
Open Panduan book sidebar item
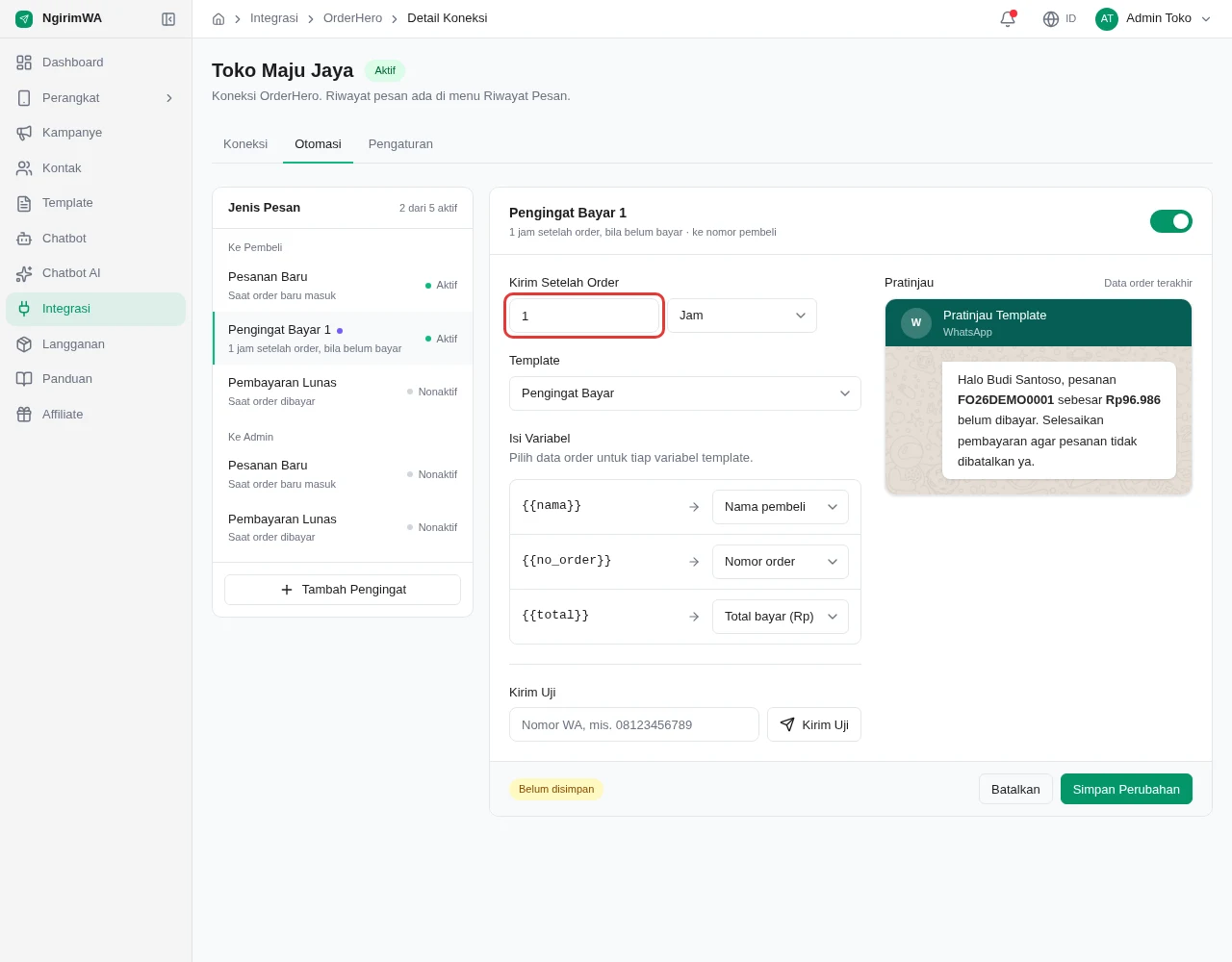tap(95, 379)
